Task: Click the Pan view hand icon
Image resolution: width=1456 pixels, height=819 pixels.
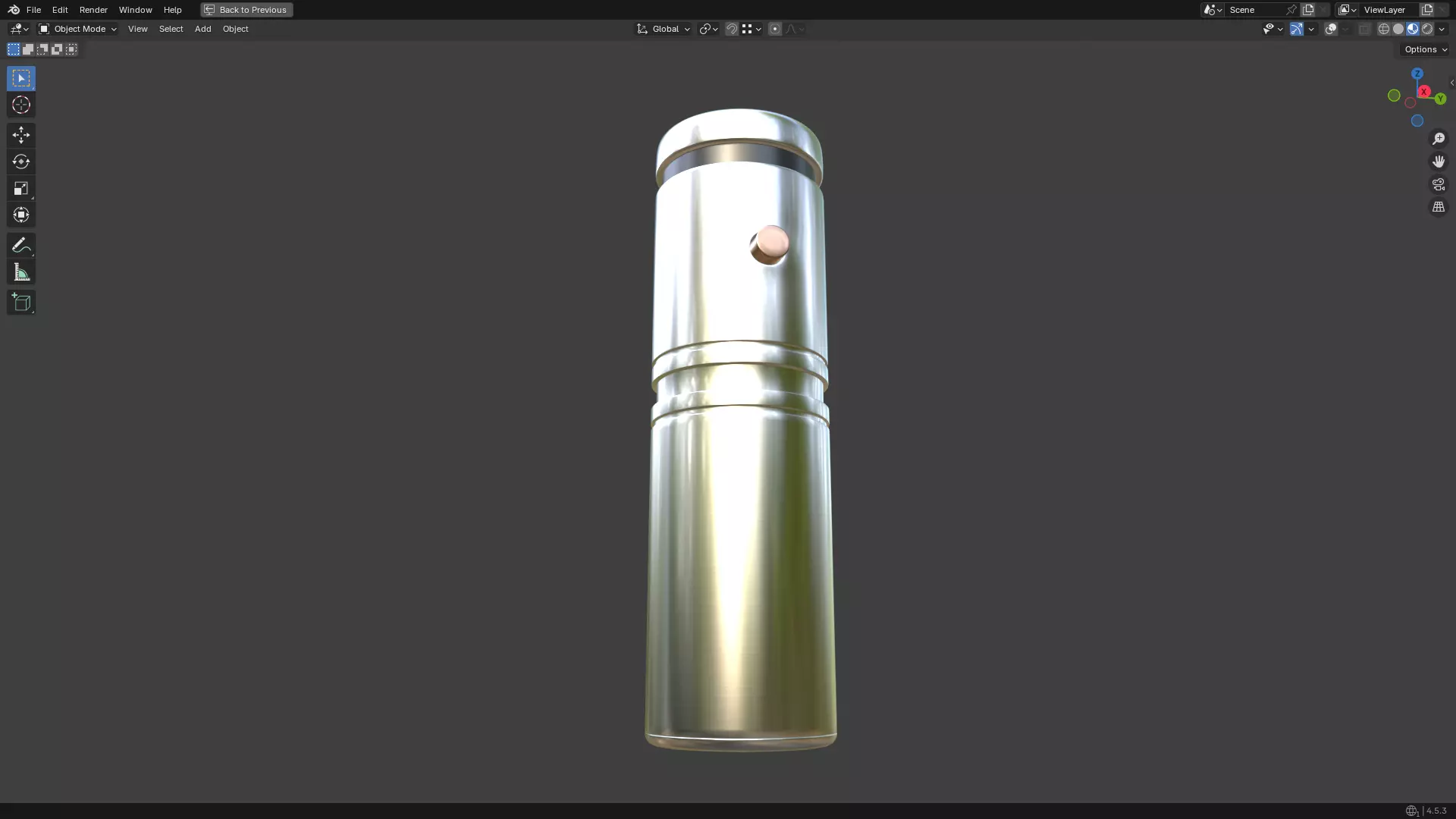Action: (x=1439, y=162)
